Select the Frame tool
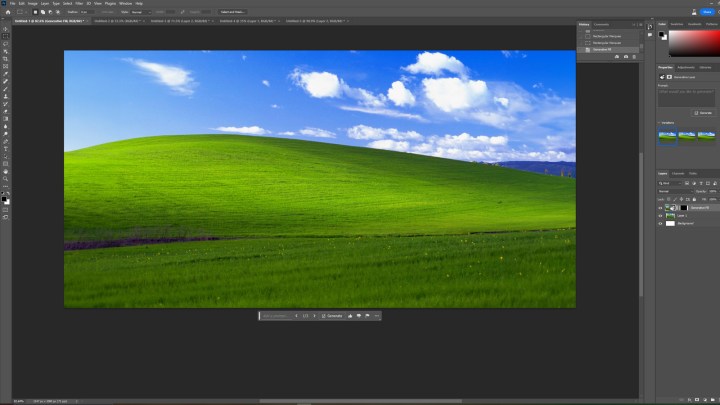The width and height of the screenshot is (720, 405). pos(6,66)
